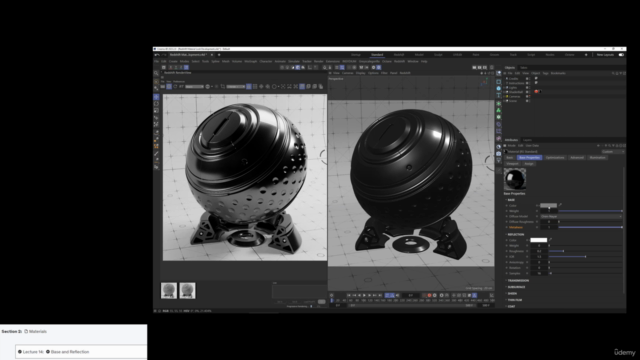The height and width of the screenshot is (360, 640).
Task: Expand the COAT section
Action: point(511,307)
